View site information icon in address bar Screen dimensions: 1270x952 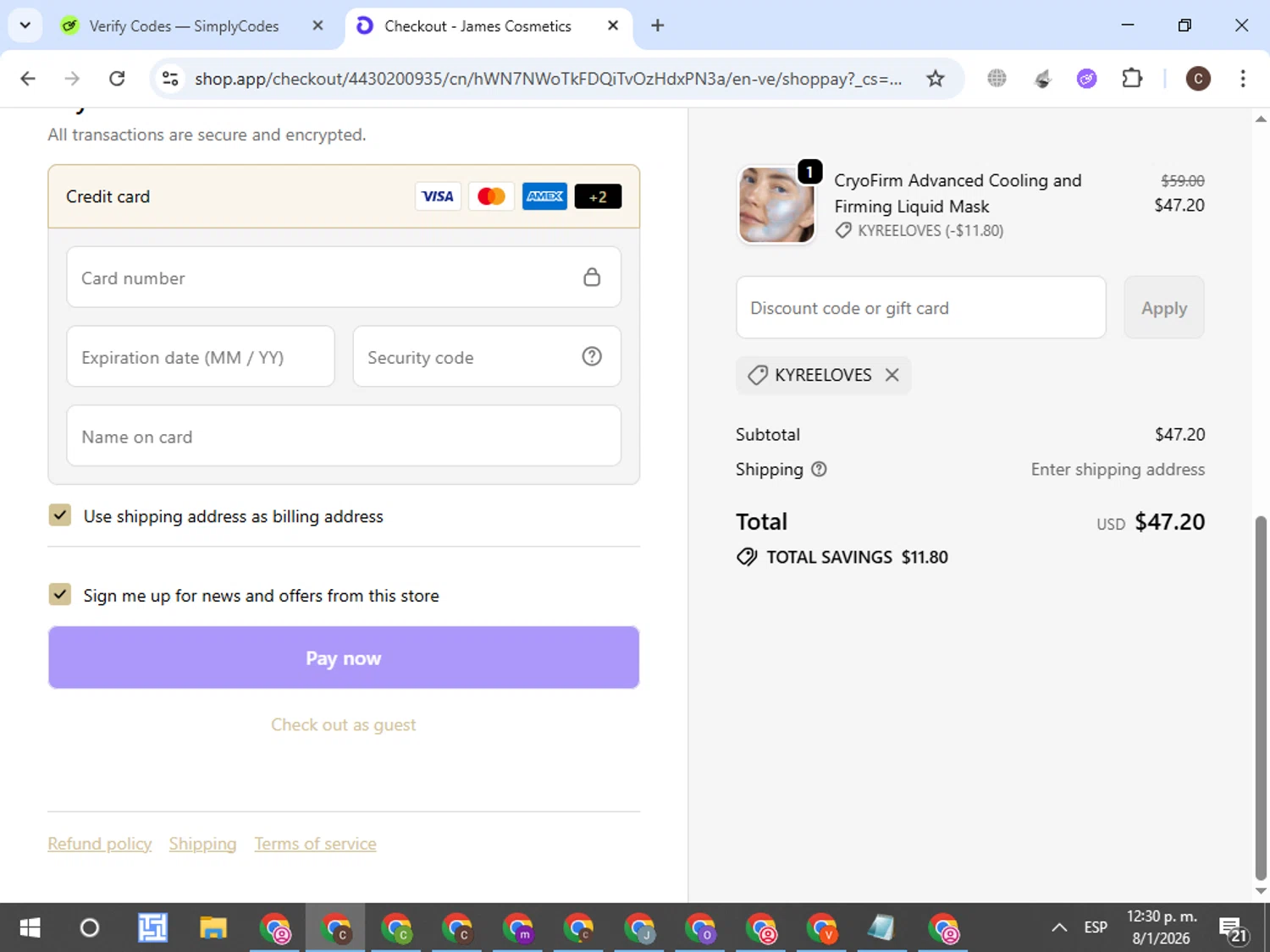point(170,79)
